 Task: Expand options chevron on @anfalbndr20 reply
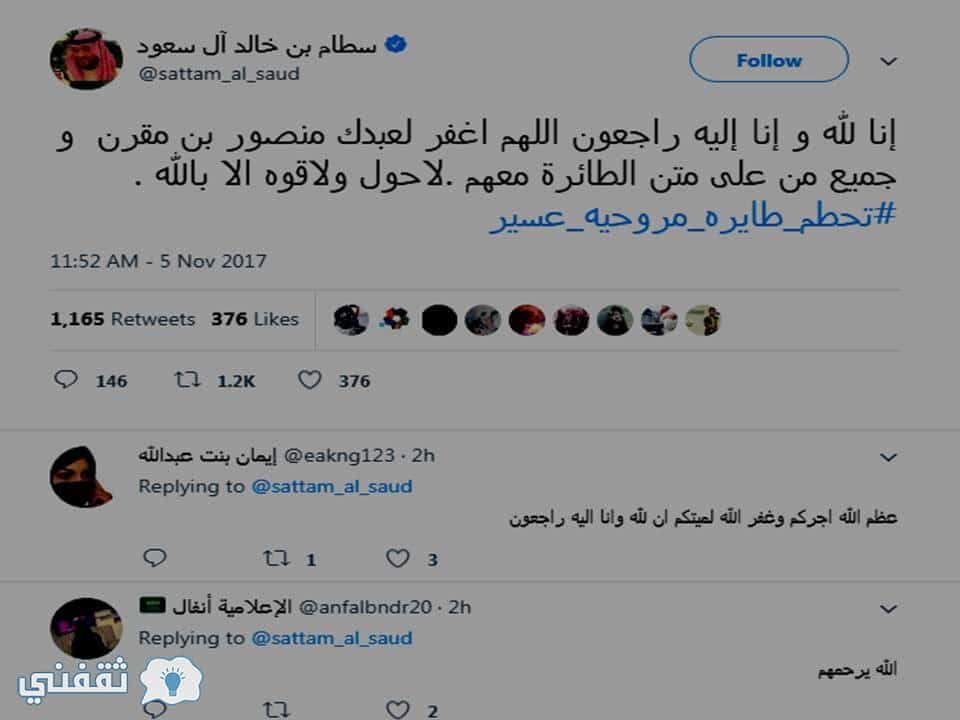pos(888,609)
